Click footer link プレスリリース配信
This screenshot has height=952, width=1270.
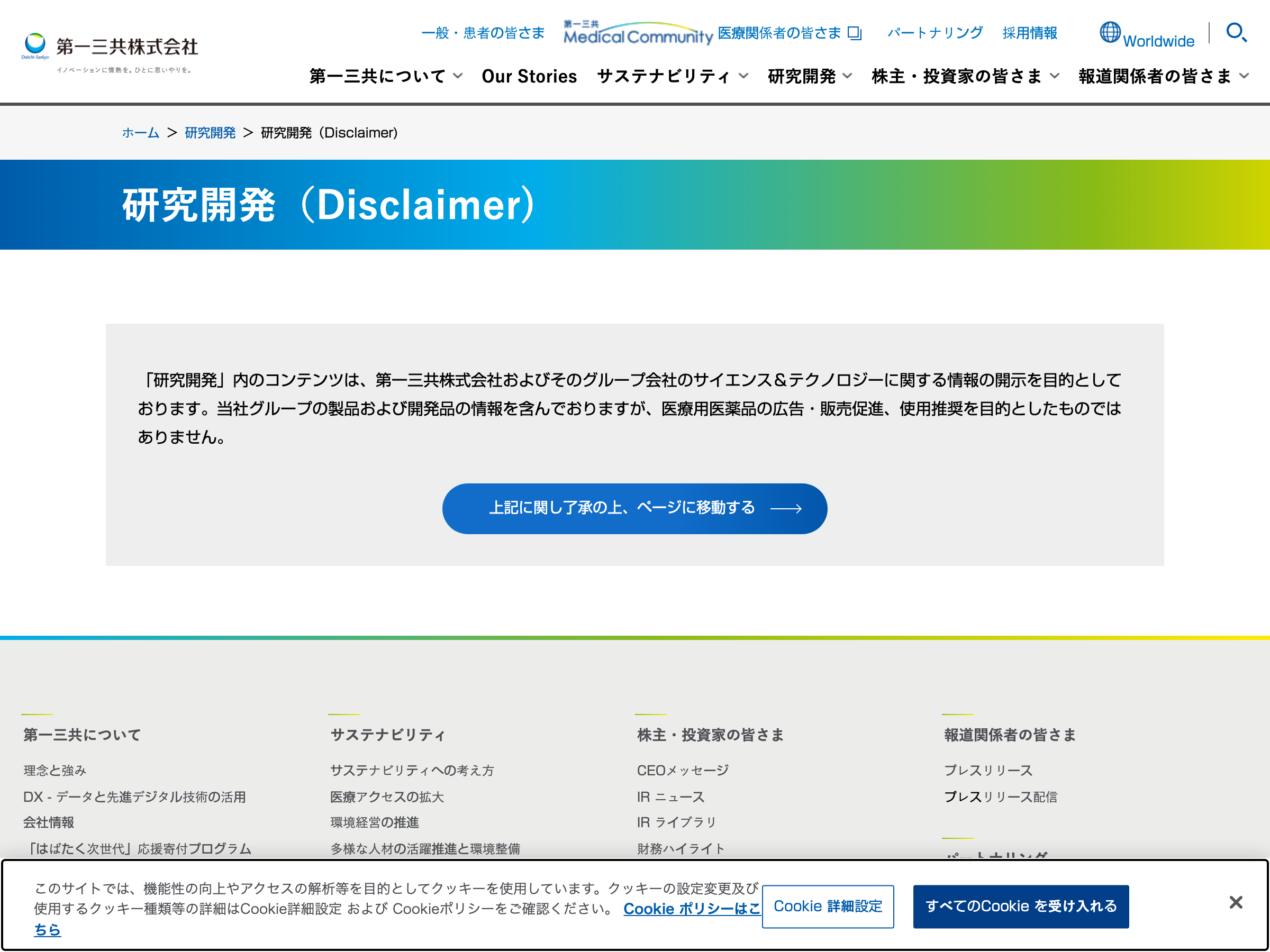click(x=1001, y=797)
